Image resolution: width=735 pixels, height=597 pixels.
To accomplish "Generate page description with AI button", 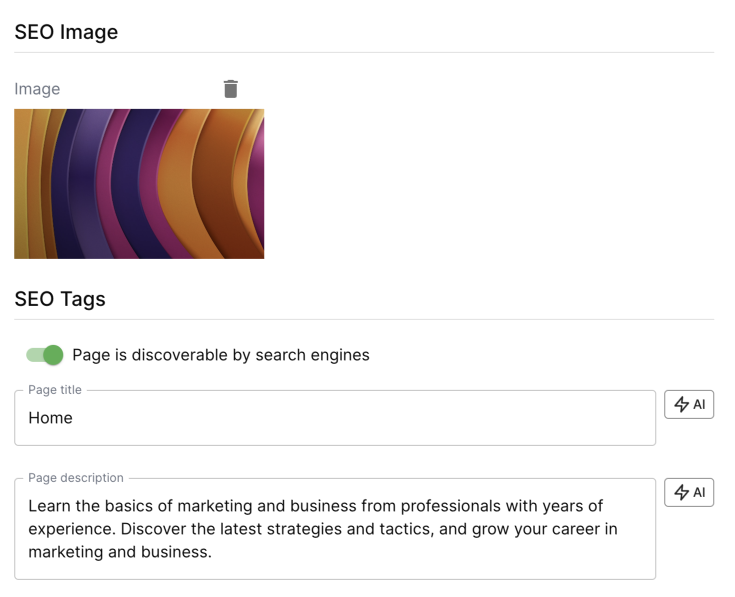I will pos(689,493).
